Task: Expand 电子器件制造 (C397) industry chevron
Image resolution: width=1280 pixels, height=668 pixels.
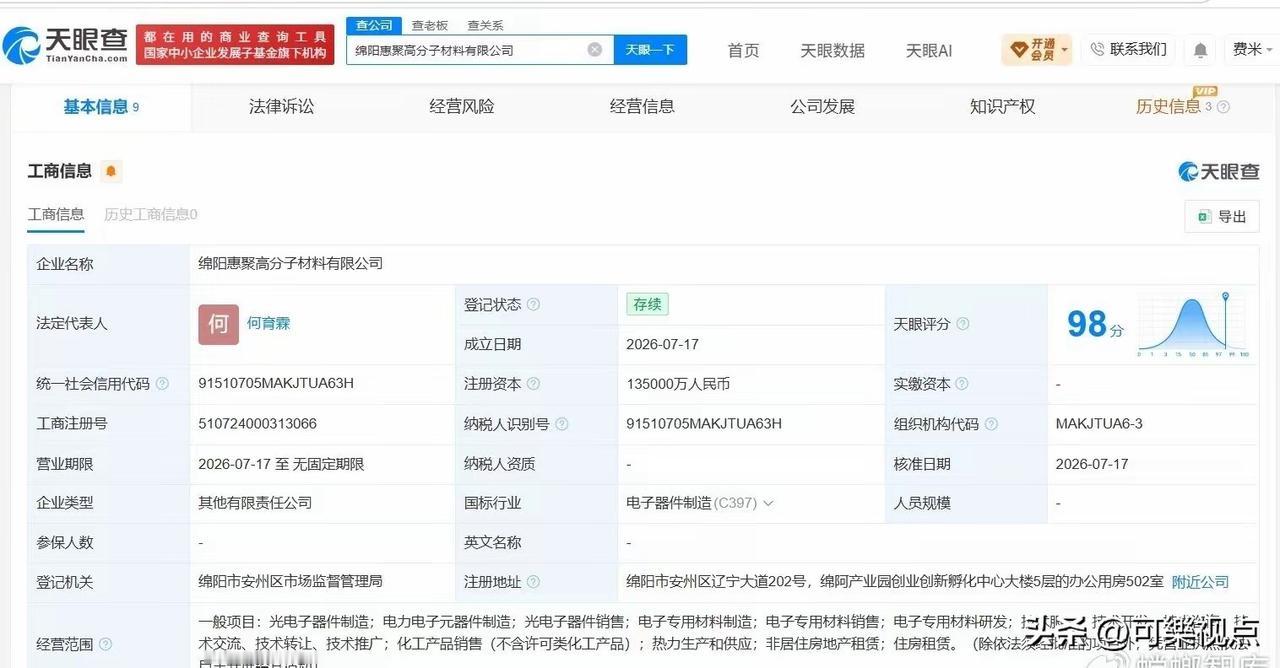Action: (x=768, y=503)
